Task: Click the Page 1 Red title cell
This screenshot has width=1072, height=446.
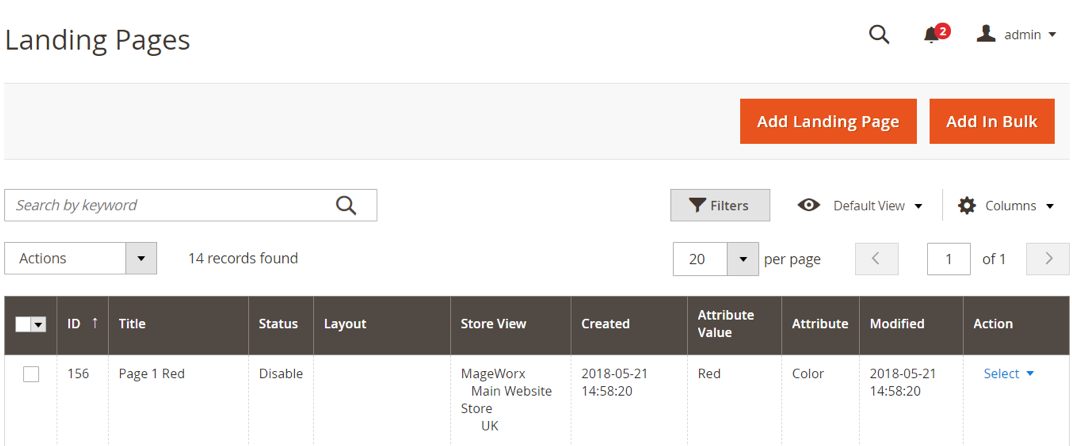Action: (x=152, y=373)
